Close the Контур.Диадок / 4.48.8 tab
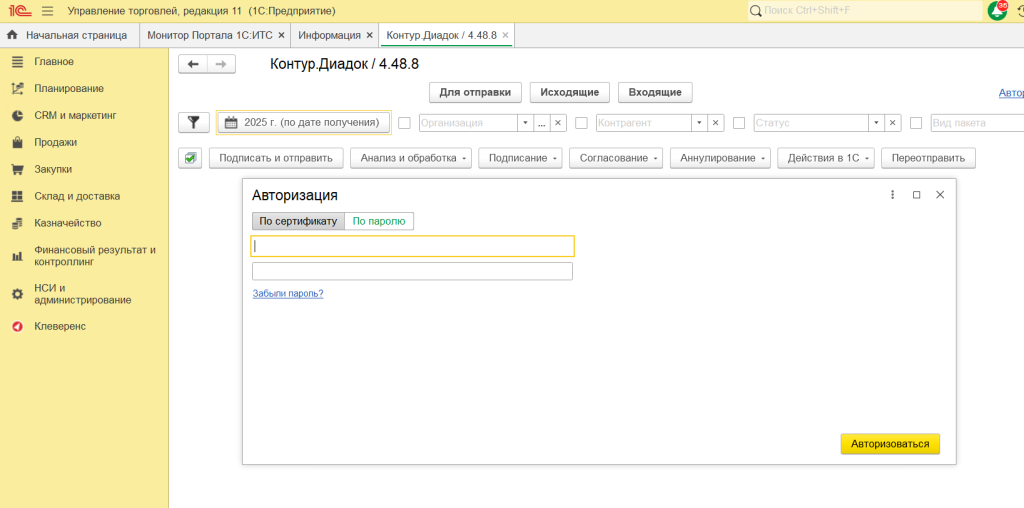 click(505, 35)
